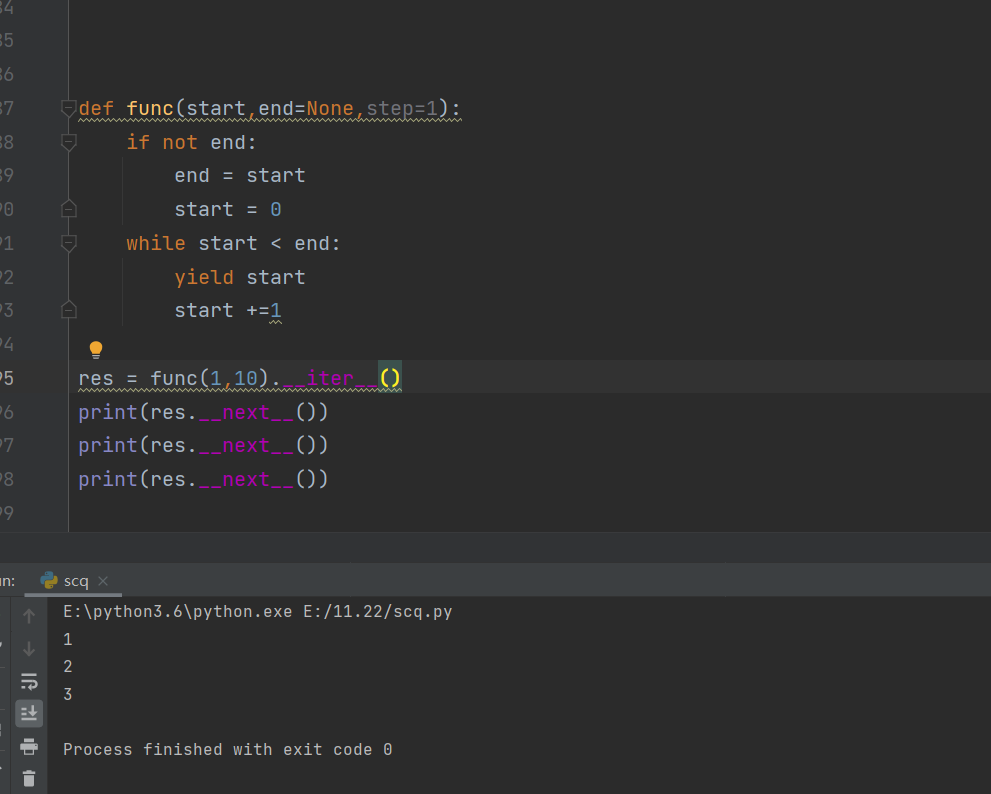Toggle Scroll to End in console

click(x=29, y=712)
